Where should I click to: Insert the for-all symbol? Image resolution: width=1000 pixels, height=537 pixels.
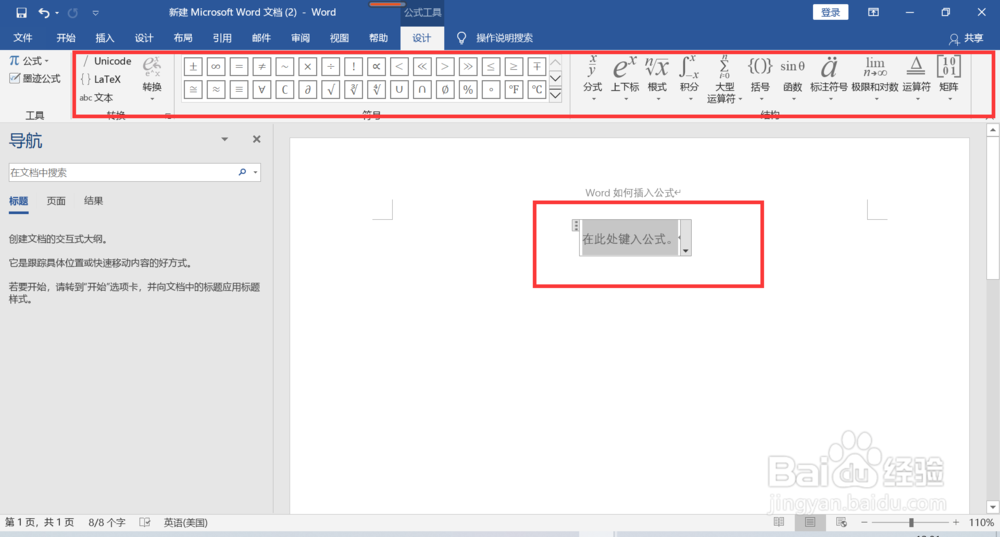pyautogui.click(x=261, y=89)
